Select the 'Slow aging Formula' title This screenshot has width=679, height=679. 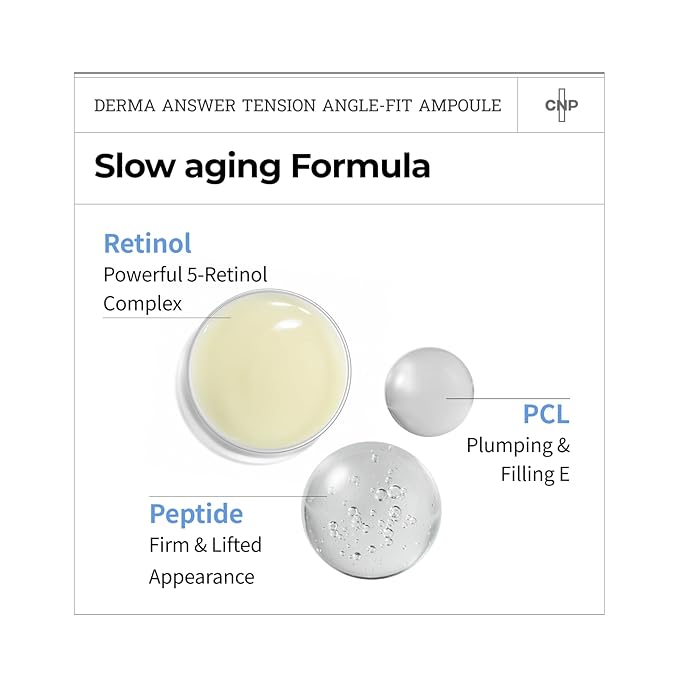pyautogui.click(x=262, y=165)
